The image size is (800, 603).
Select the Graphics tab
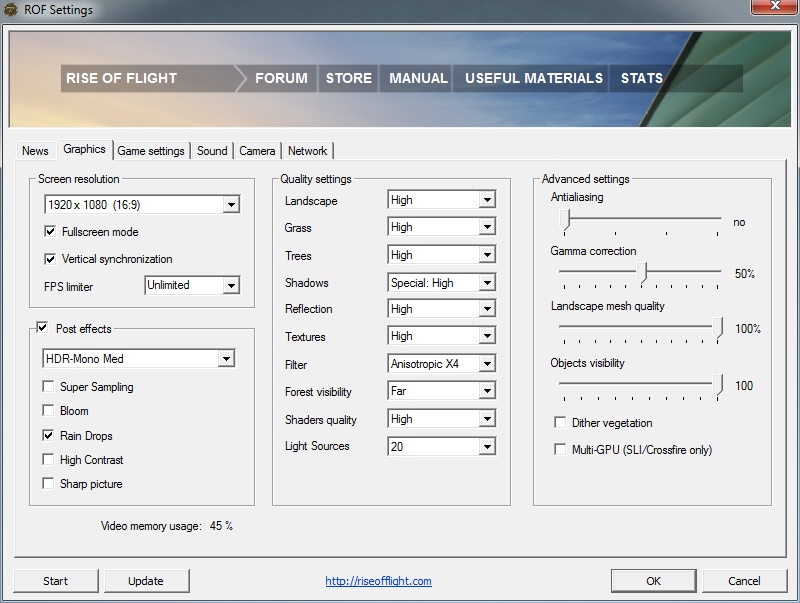pos(85,149)
